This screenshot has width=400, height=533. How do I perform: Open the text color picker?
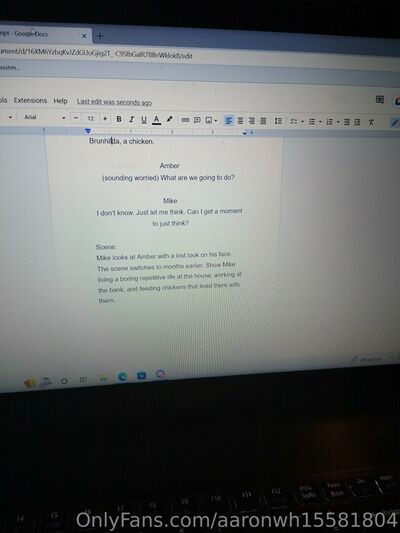[x=156, y=120]
